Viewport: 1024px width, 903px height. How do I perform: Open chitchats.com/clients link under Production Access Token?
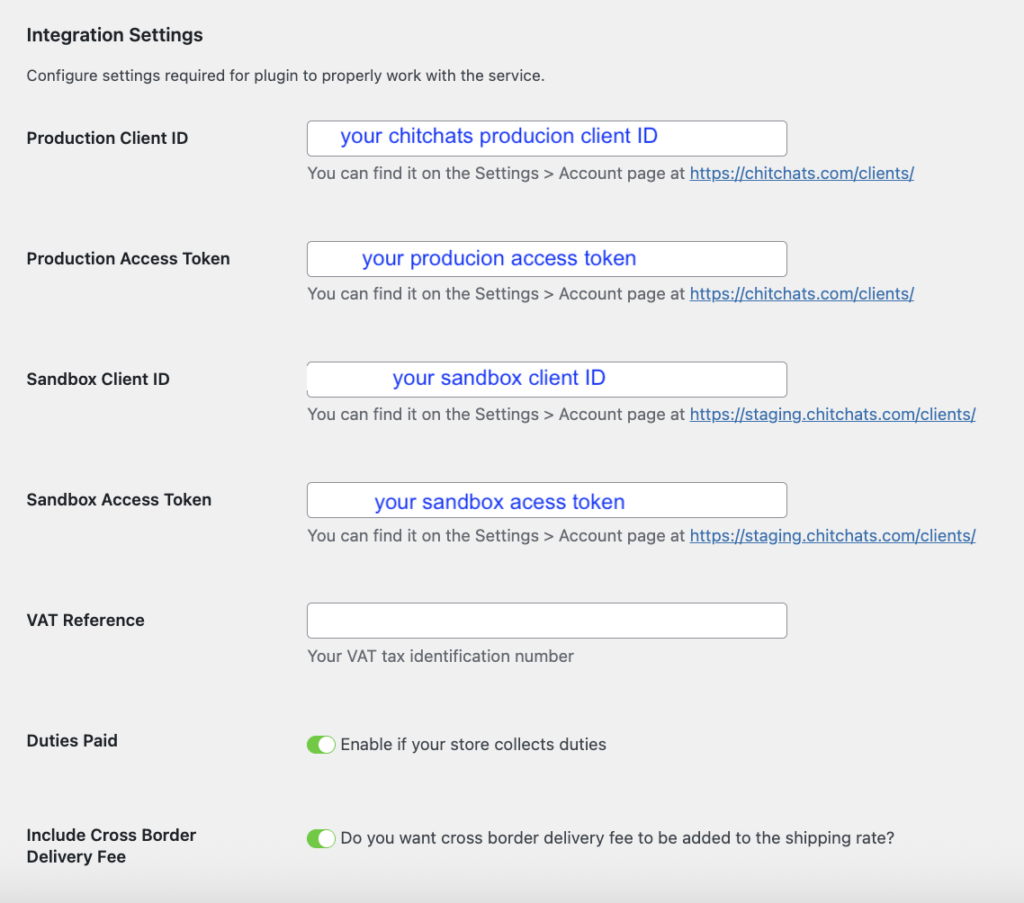click(801, 294)
